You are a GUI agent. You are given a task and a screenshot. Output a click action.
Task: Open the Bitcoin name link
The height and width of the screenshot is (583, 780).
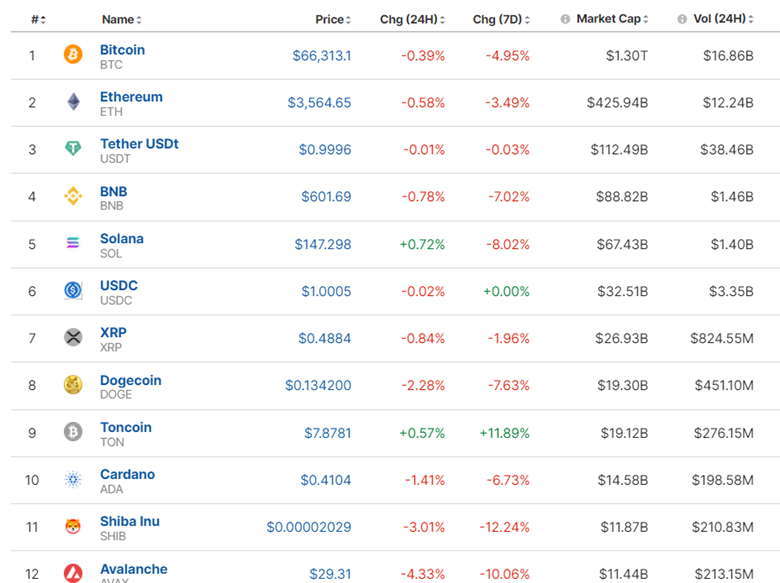tap(122, 50)
